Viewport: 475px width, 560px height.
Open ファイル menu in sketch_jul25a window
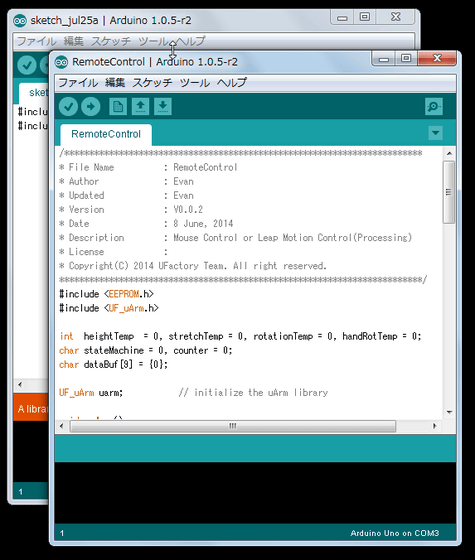tap(36, 41)
